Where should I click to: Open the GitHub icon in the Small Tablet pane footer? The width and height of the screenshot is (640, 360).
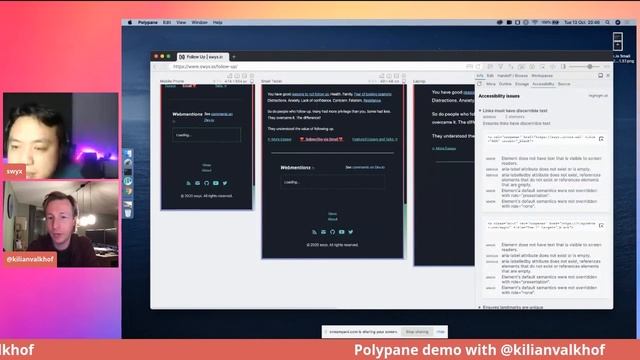(x=332, y=232)
